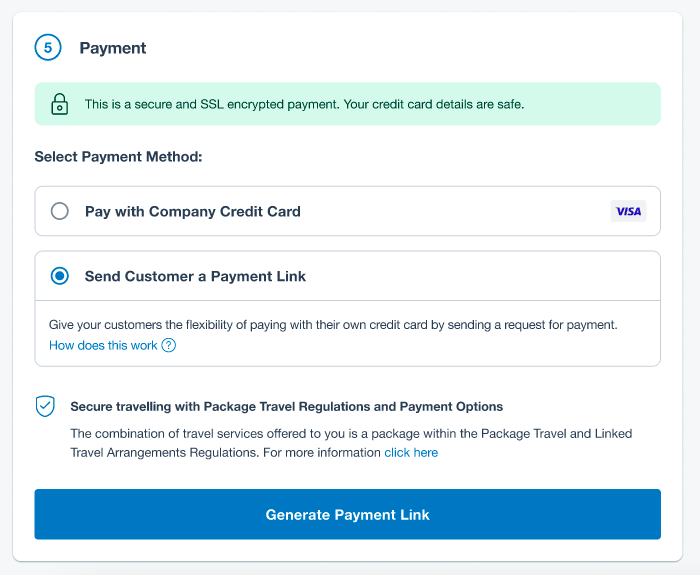This screenshot has height=575, width=700.
Task: Click the payment link option details panel
Action: pyautogui.click(x=347, y=333)
